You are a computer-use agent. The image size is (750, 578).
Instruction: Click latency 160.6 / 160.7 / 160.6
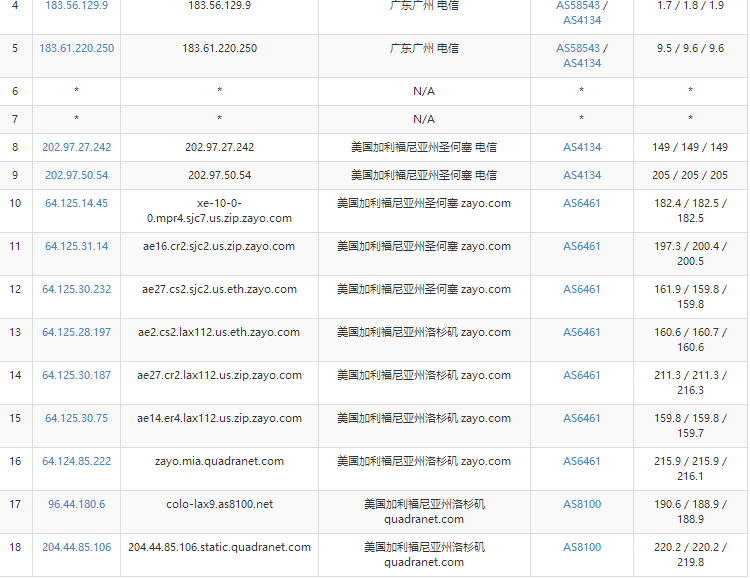(690, 340)
